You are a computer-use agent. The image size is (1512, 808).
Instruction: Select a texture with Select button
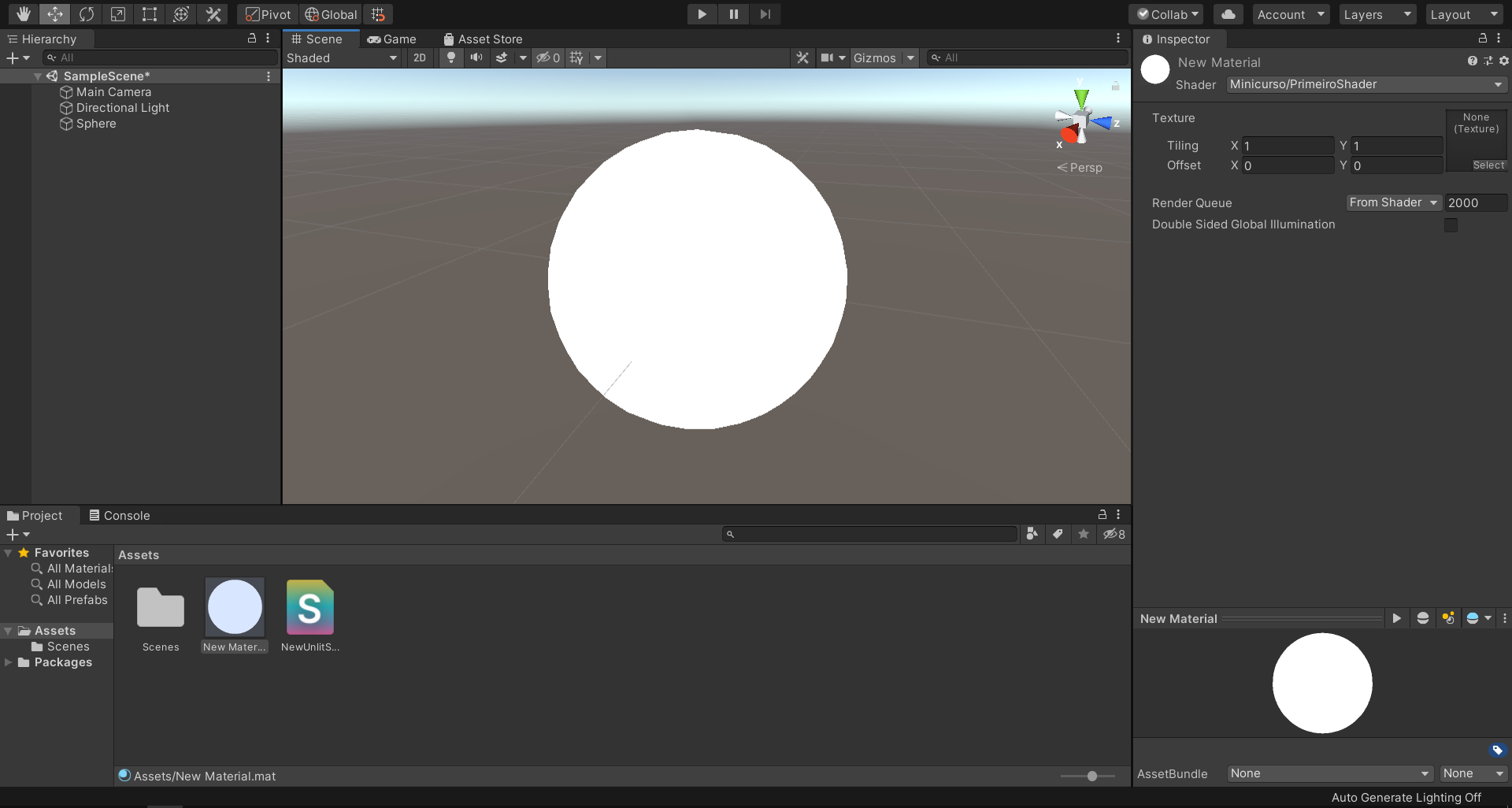pyautogui.click(x=1488, y=165)
